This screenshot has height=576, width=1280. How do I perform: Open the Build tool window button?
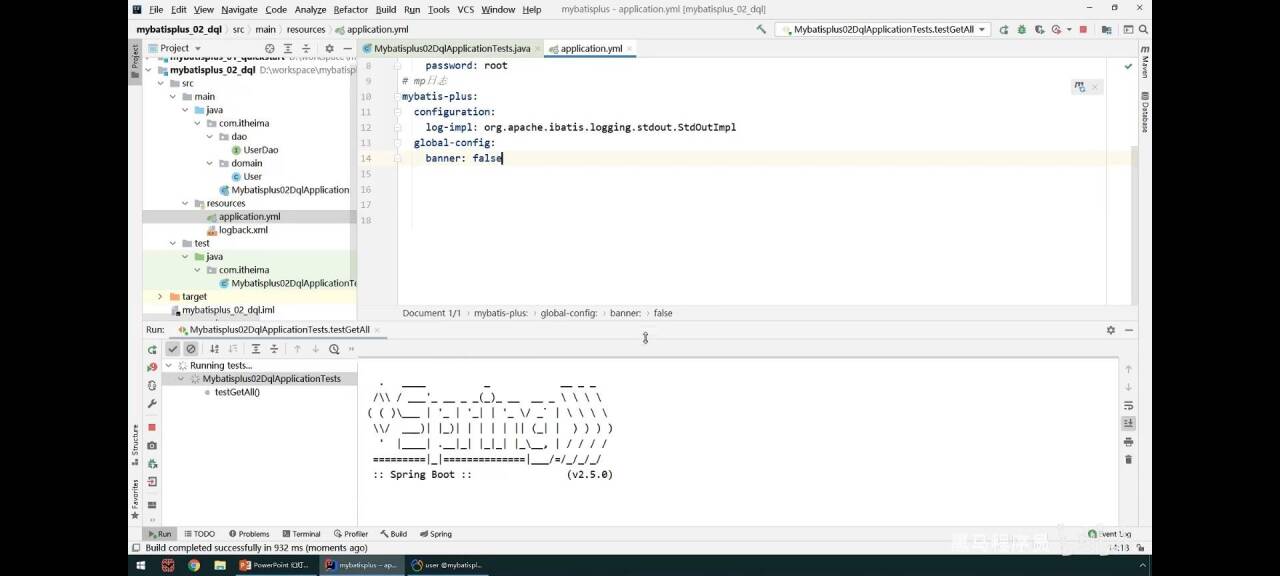click(393, 534)
